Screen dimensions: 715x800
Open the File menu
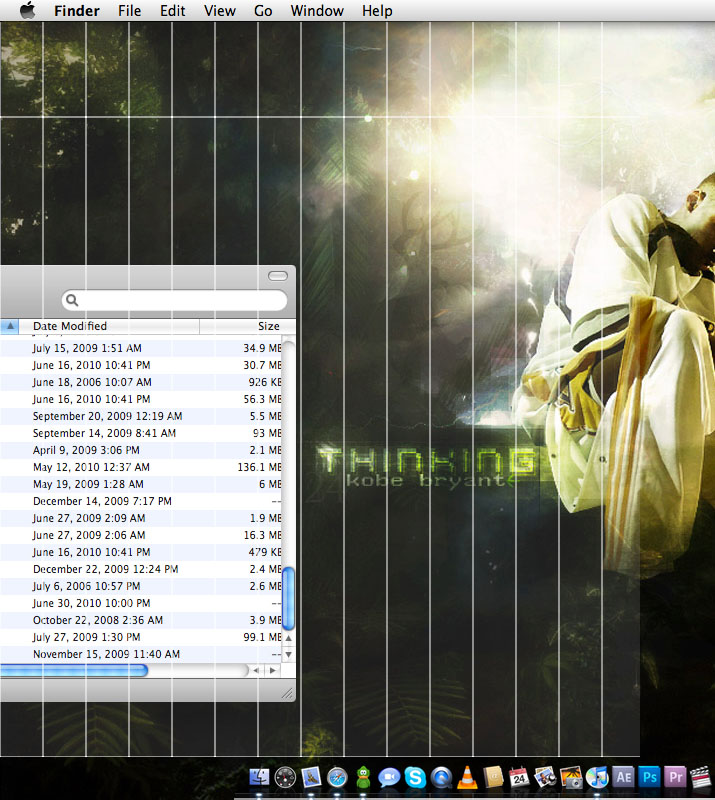(x=129, y=11)
